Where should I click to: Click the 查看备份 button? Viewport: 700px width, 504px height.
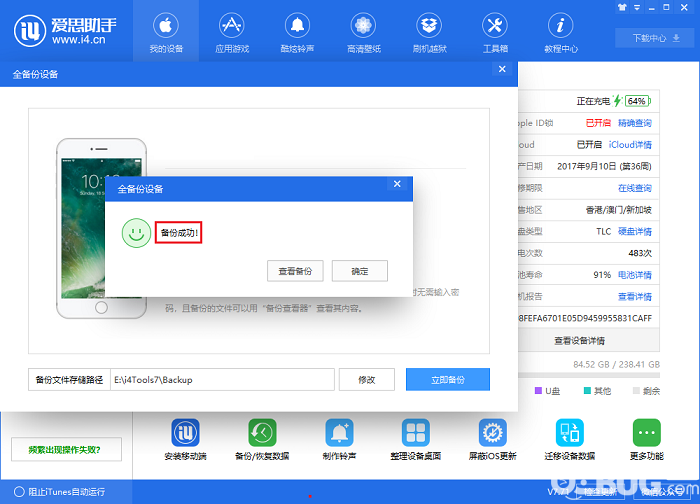295,271
